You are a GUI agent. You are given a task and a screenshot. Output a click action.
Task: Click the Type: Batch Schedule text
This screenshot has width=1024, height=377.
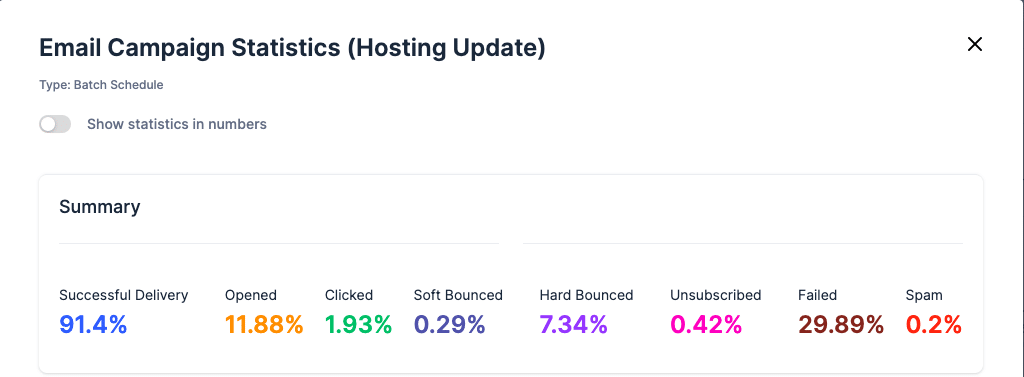click(x=101, y=85)
